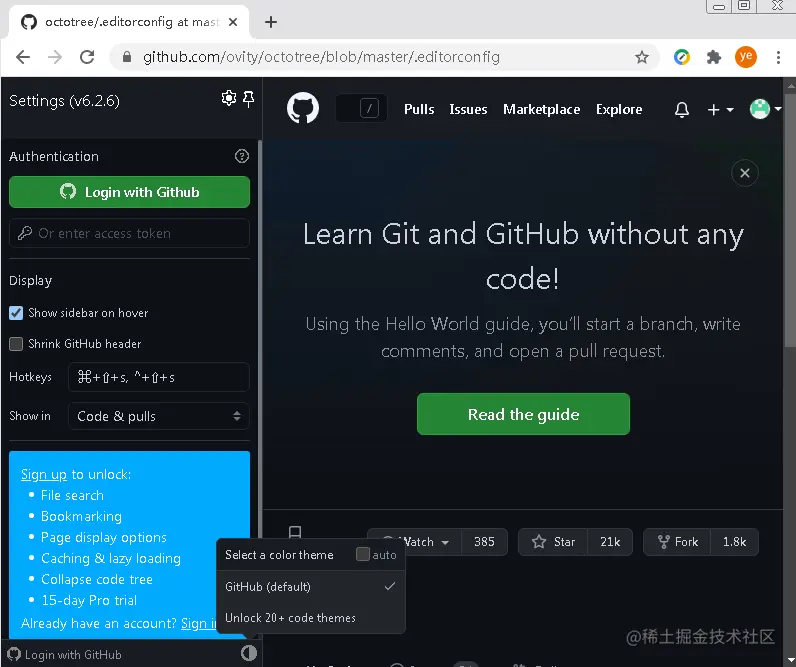Image resolution: width=796 pixels, height=667 pixels.
Task: Pin the Octotree sidebar
Action: click(x=248, y=99)
